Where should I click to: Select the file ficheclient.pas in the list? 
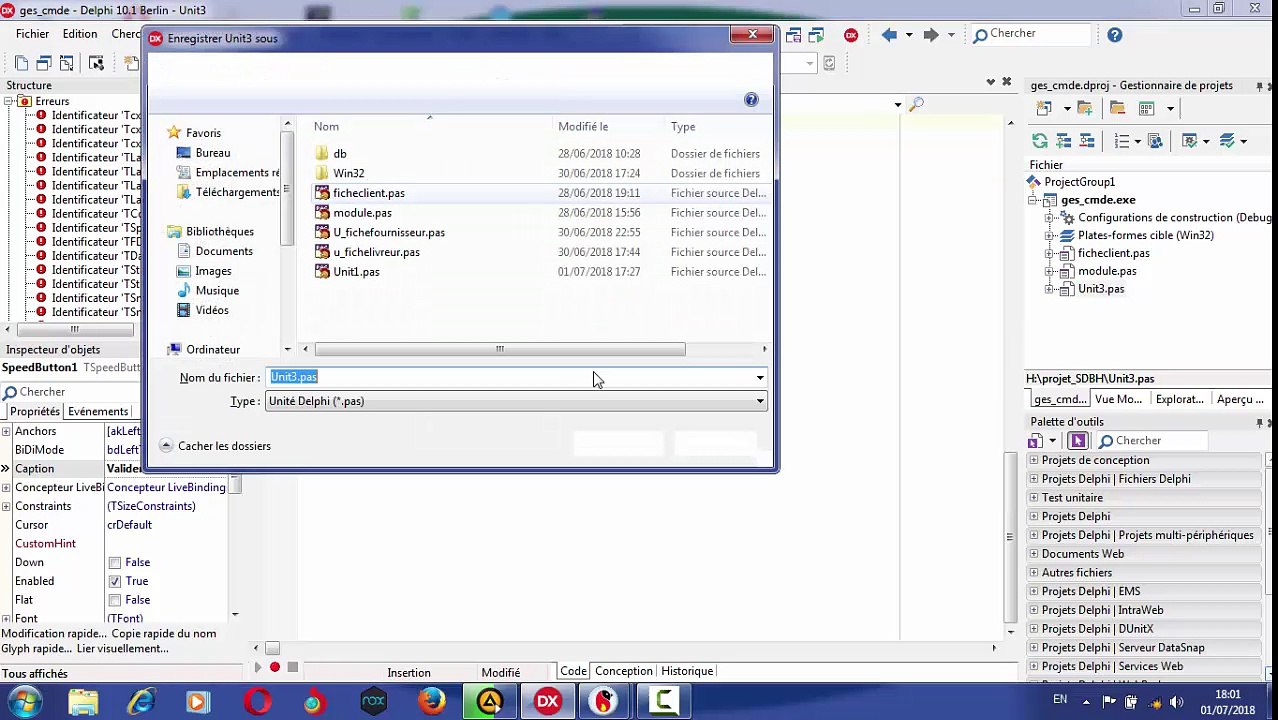click(x=369, y=193)
